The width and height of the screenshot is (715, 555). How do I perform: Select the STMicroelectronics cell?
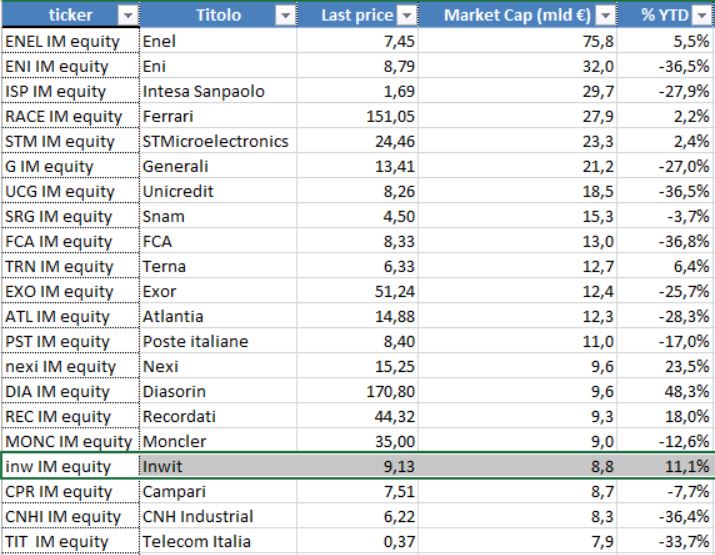point(218,141)
